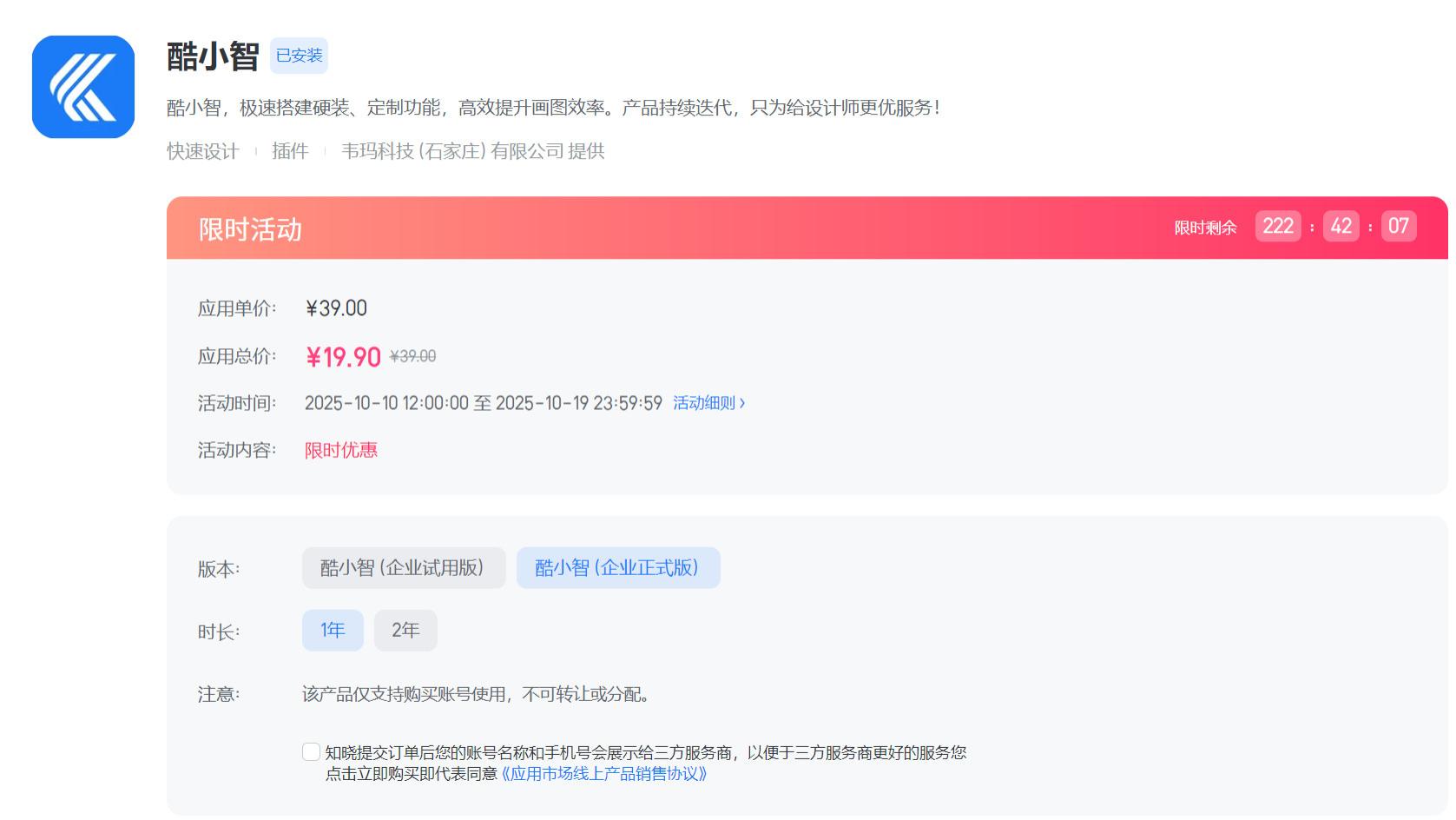Tick the third-party service provider consent checkbox

point(311,752)
